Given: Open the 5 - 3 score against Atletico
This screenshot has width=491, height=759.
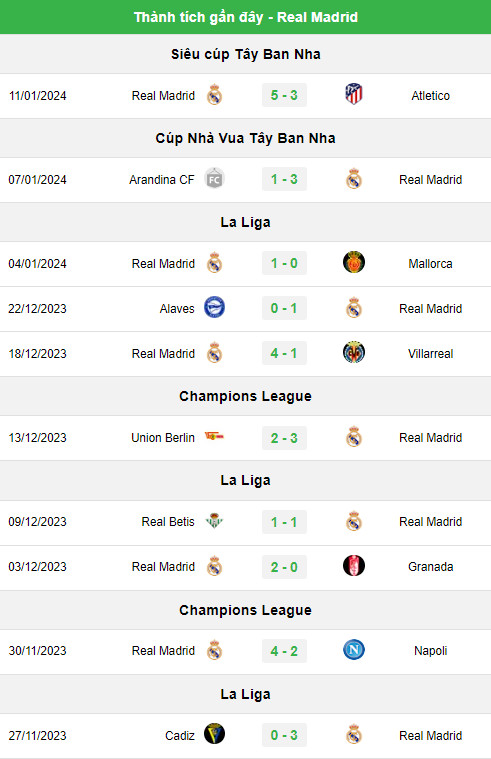Looking at the screenshot, I should (x=284, y=95).
